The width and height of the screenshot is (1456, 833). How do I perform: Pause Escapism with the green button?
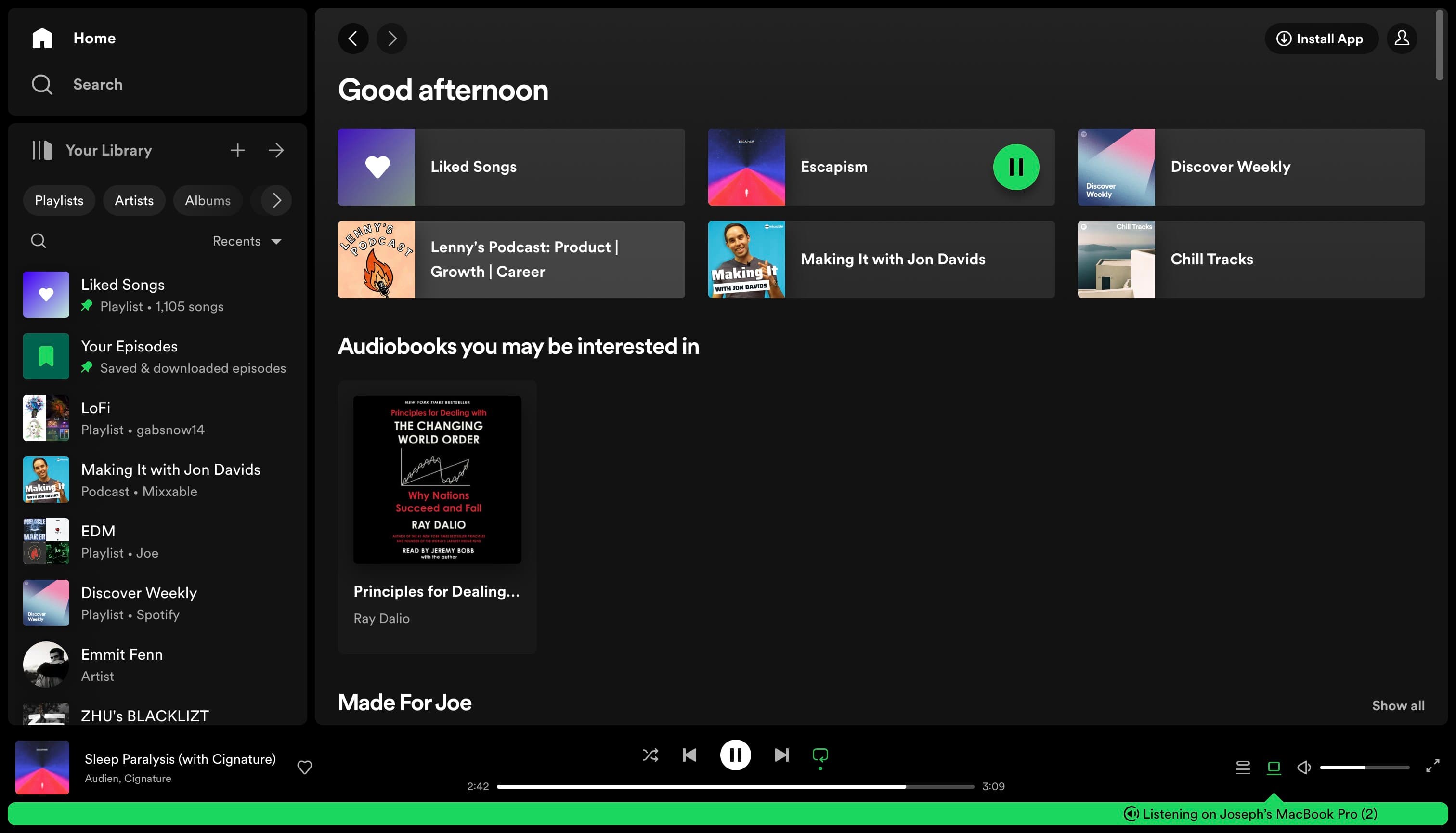(1016, 167)
